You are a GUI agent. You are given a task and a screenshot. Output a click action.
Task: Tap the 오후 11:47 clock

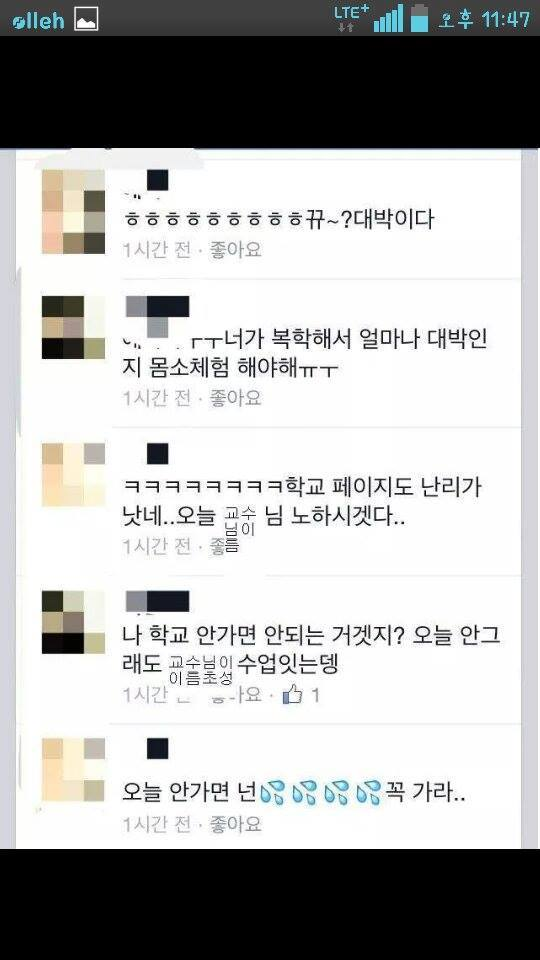(x=484, y=20)
